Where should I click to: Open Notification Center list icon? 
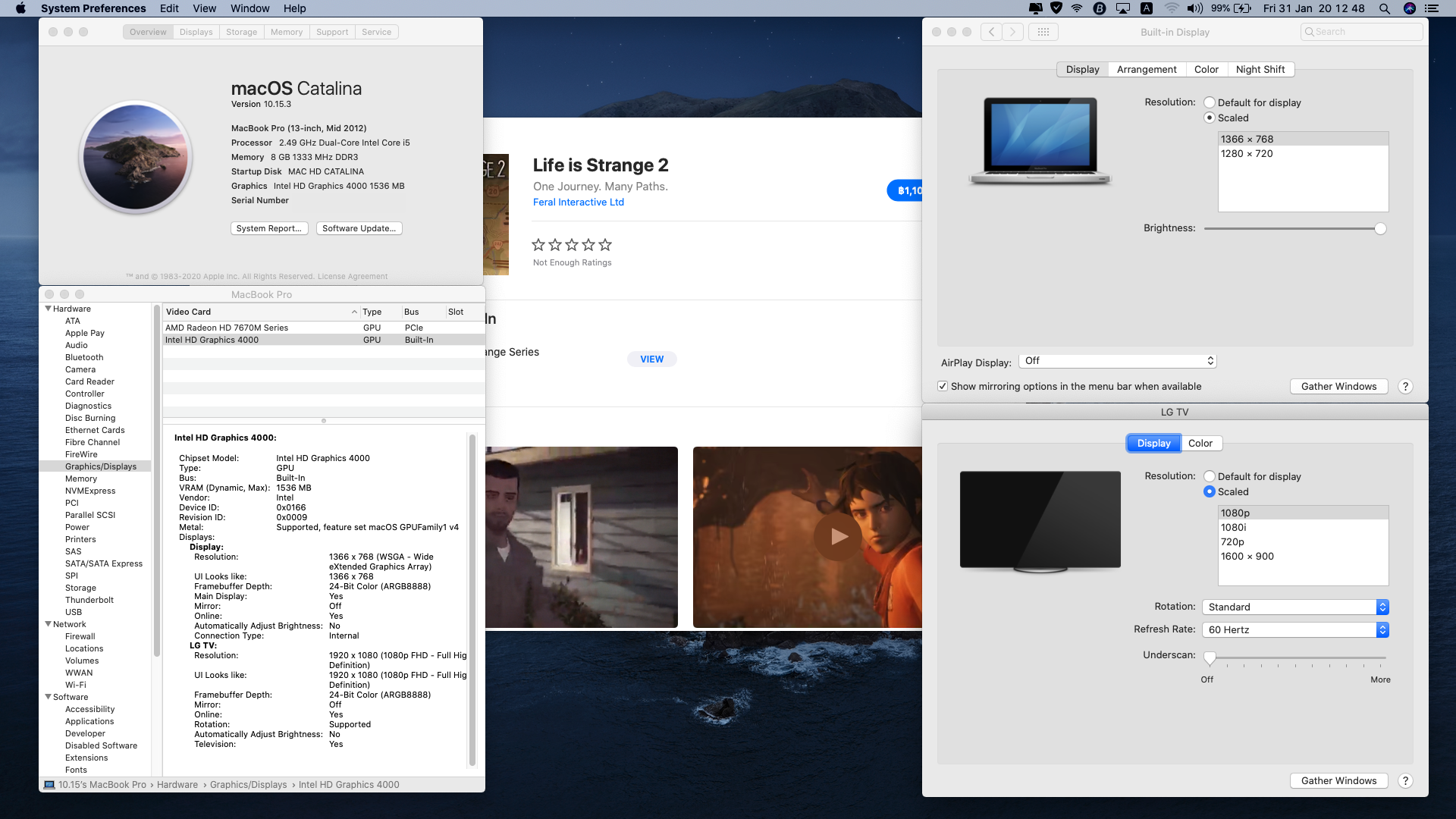[x=1432, y=8]
